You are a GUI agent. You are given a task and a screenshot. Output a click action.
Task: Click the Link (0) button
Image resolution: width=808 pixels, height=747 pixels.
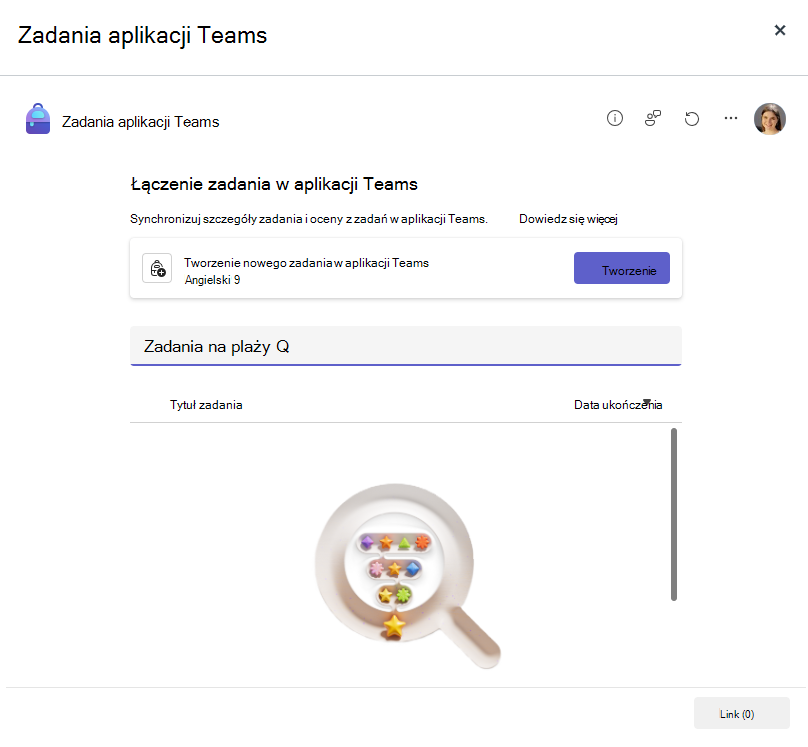(742, 714)
